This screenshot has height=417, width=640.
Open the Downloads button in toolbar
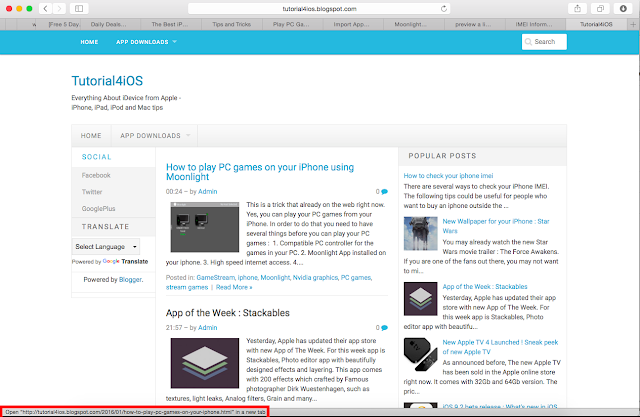623,8
